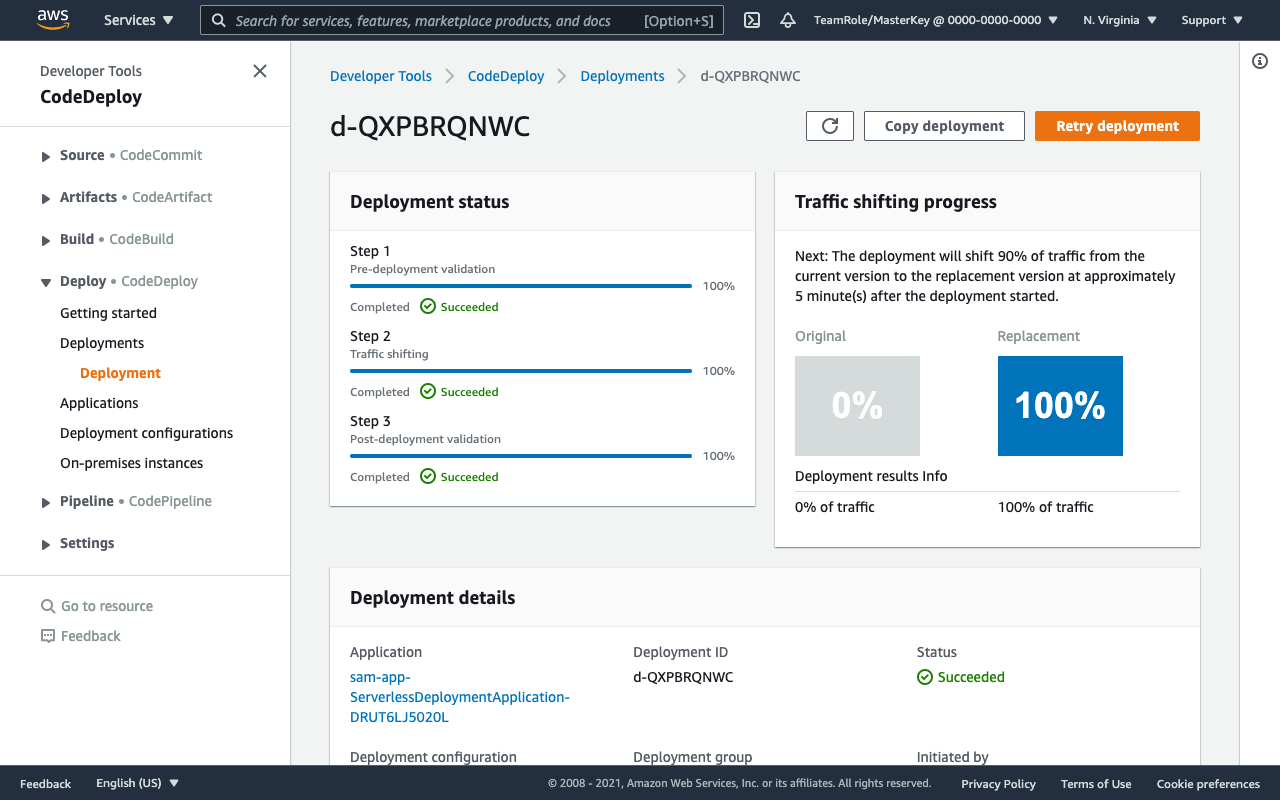Image resolution: width=1280 pixels, height=800 pixels.
Task: Open Applications in the sidebar
Action: 99,403
